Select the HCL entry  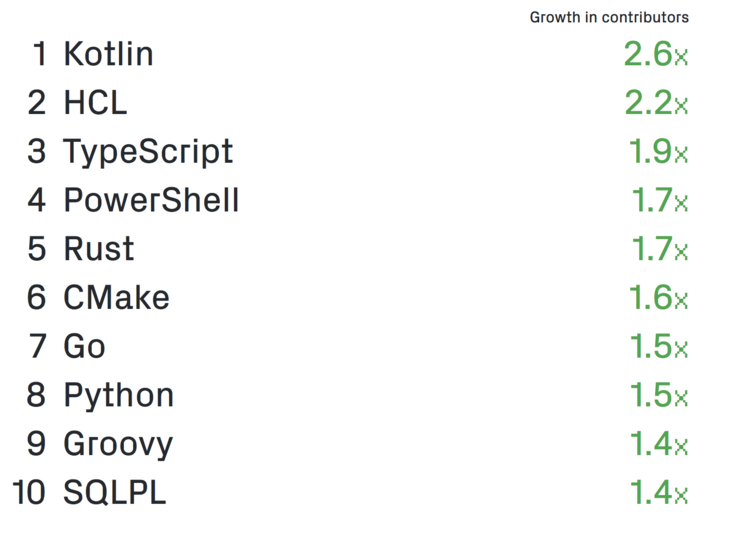tap(95, 102)
